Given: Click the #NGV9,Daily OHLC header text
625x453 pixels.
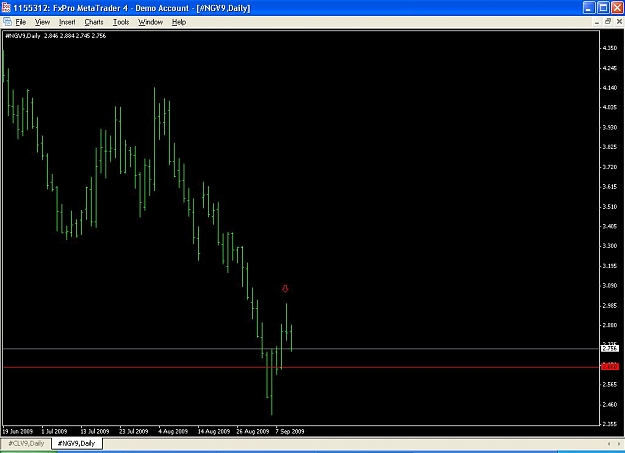Looking at the screenshot, I should point(55,35).
